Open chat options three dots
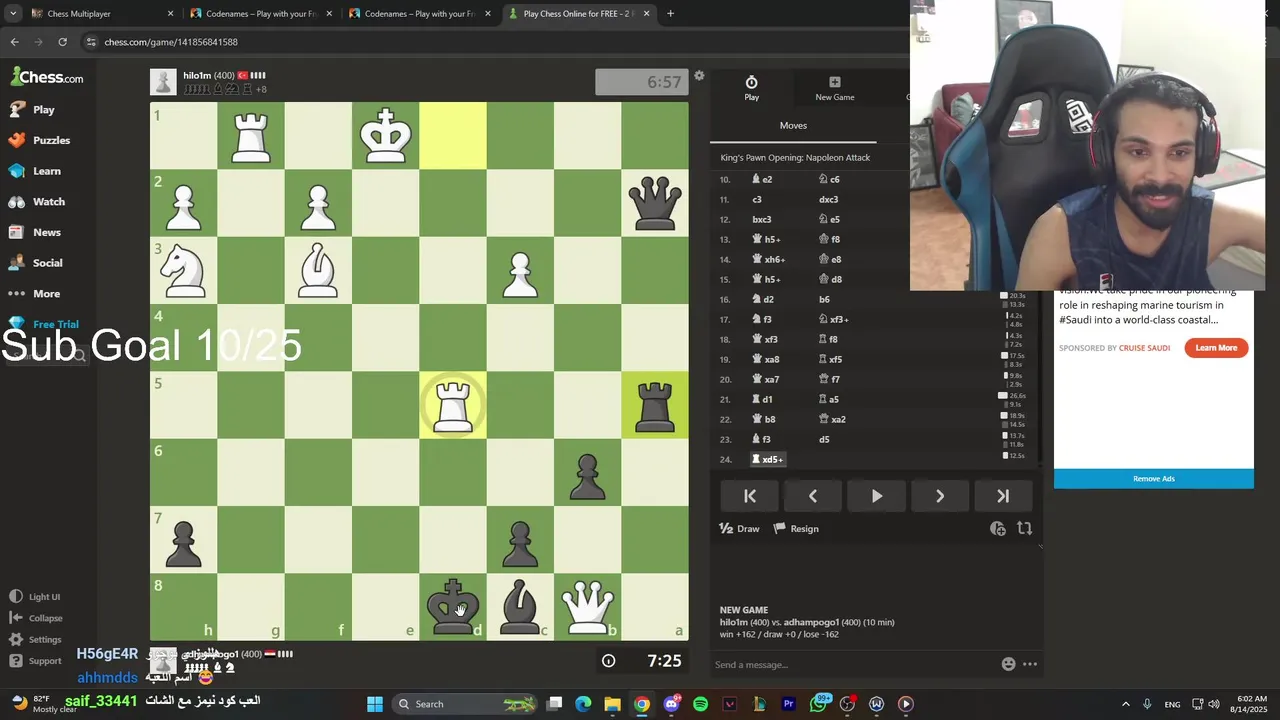Viewport: 1280px width, 720px height. point(1030,664)
